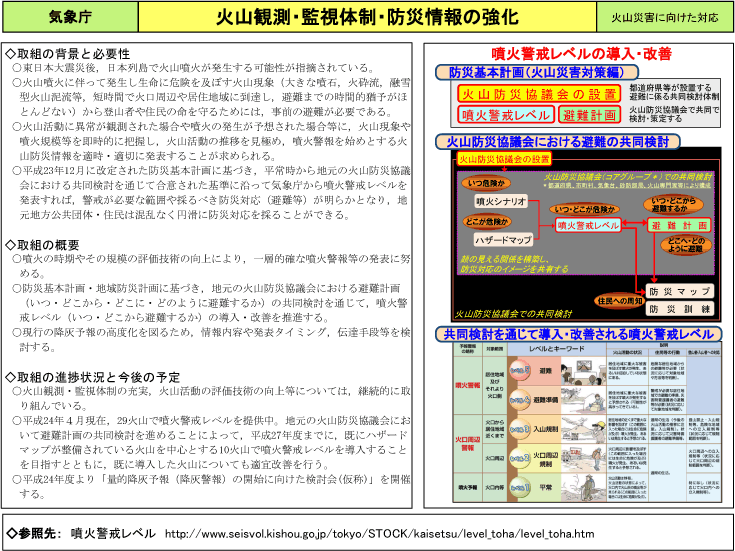Click the 防災マップ box
The image size is (735, 551).
pyautogui.click(x=680, y=292)
